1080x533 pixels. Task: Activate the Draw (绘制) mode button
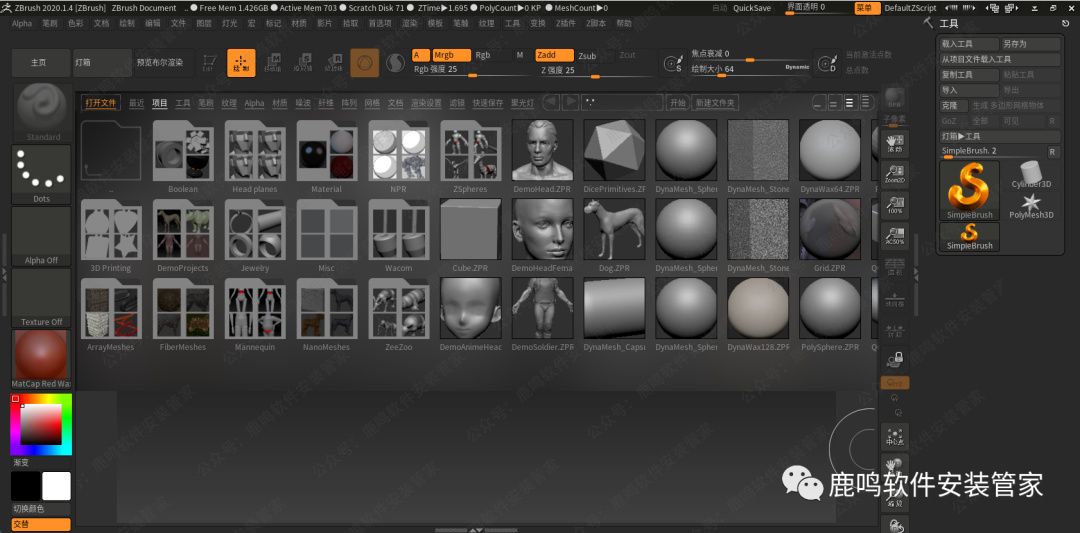241,63
